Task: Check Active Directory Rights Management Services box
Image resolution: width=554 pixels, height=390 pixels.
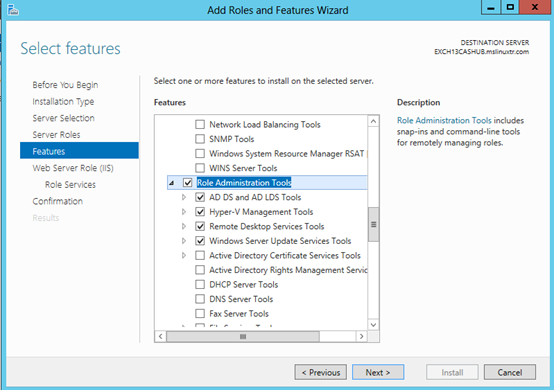Action: click(x=200, y=270)
